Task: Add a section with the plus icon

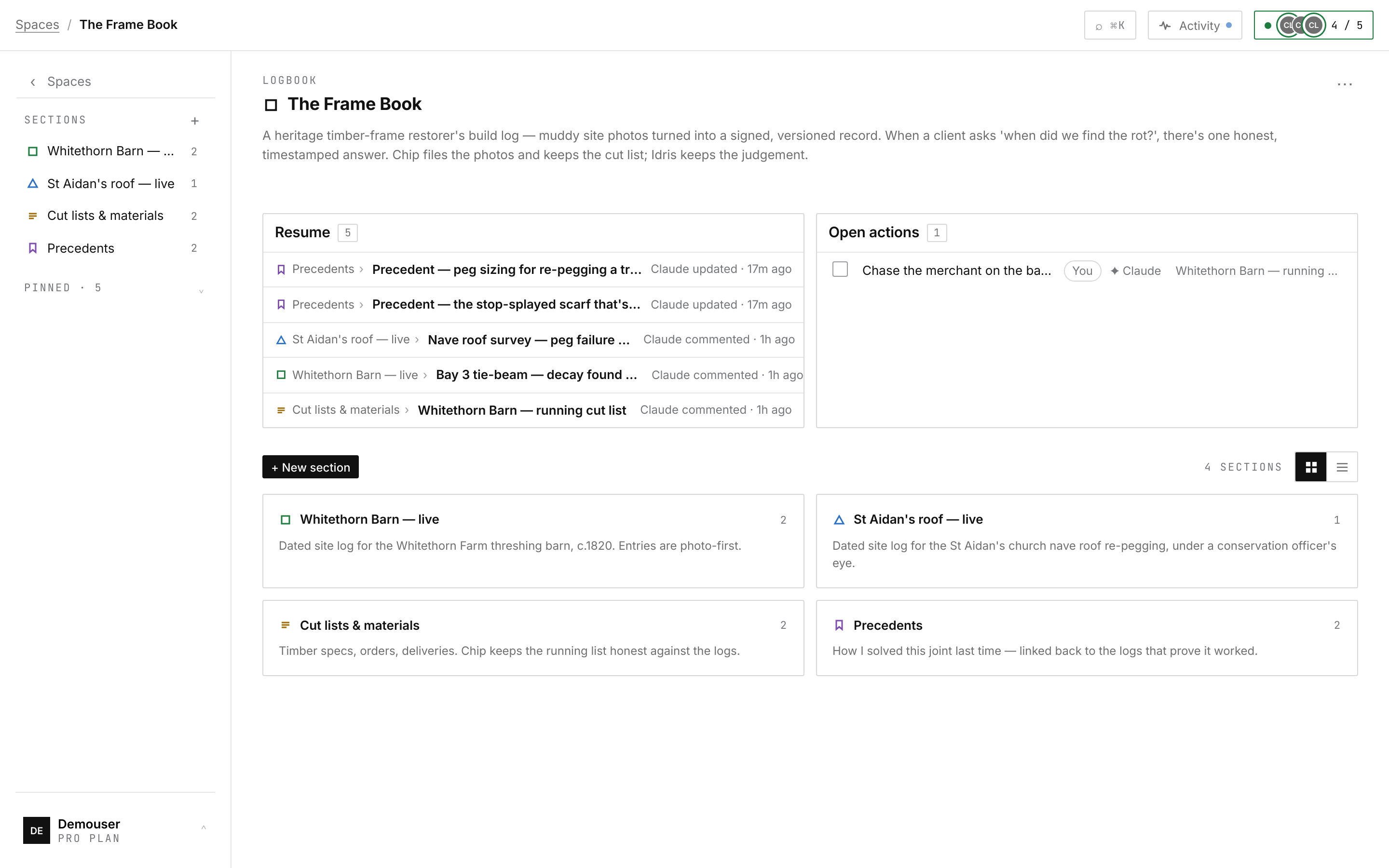Action: [x=194, y=121]
